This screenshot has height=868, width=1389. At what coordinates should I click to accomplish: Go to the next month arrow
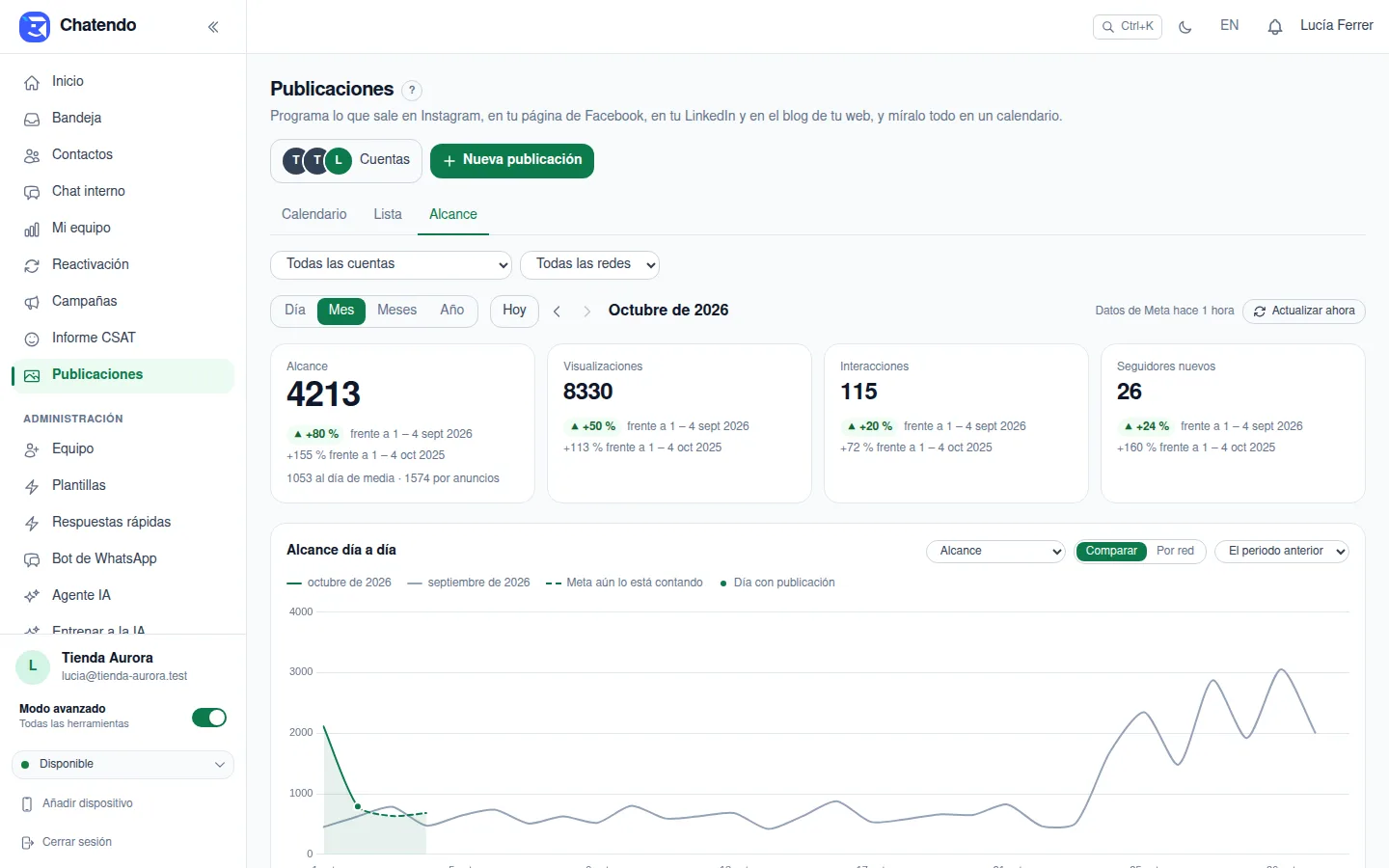[x=586, y=312]
